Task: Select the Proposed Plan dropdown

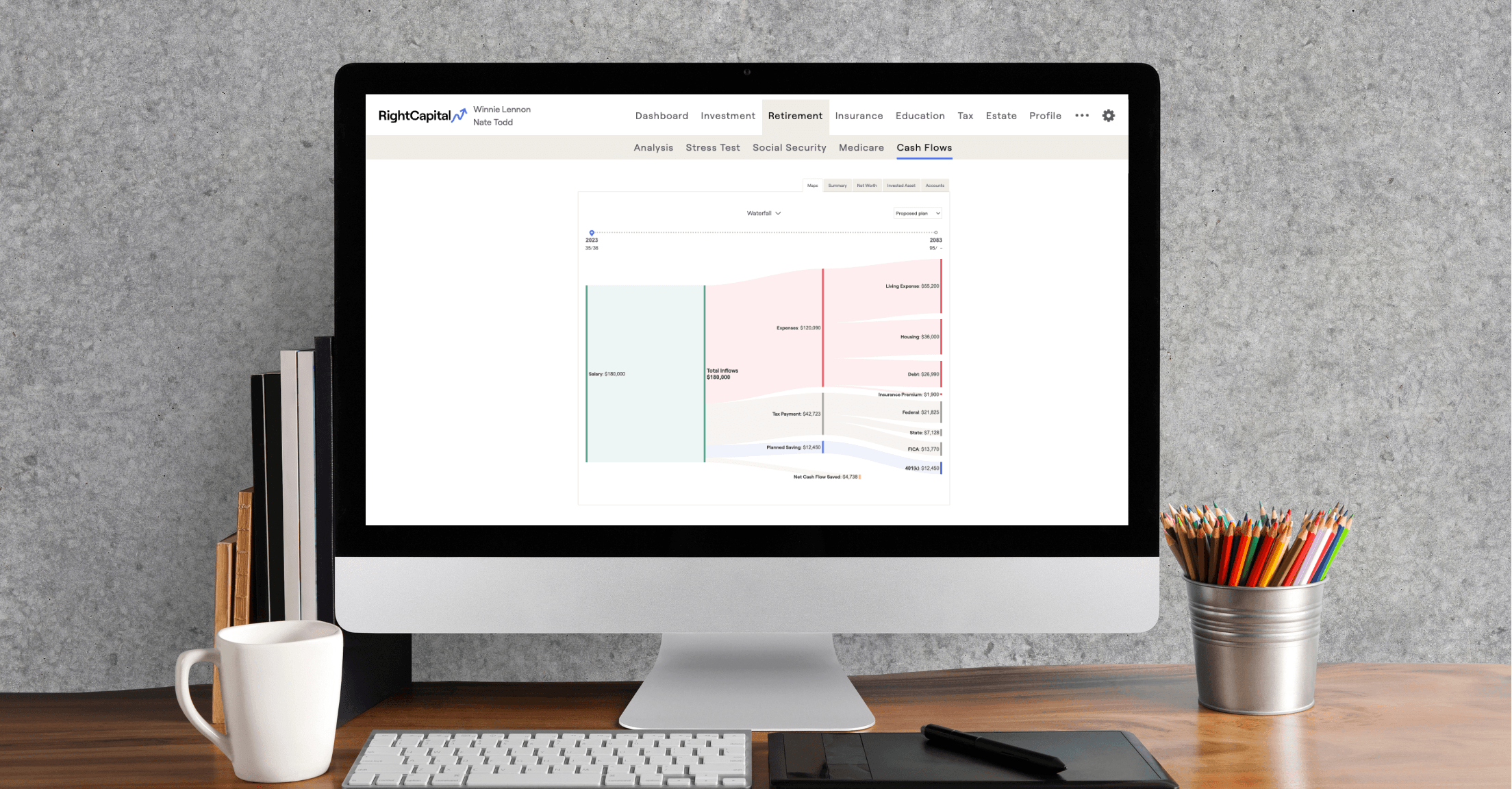Action: click(x=915, y=213)
